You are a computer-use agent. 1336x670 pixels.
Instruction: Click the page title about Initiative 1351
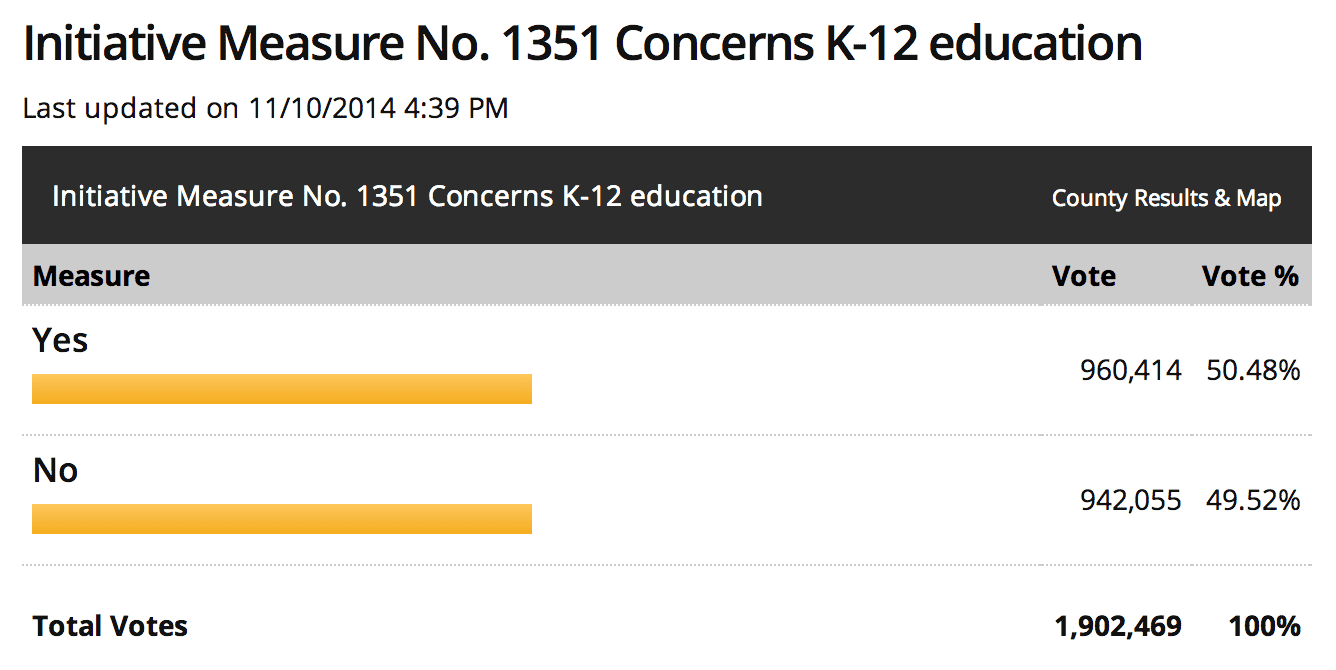click(x=583, y=45)
